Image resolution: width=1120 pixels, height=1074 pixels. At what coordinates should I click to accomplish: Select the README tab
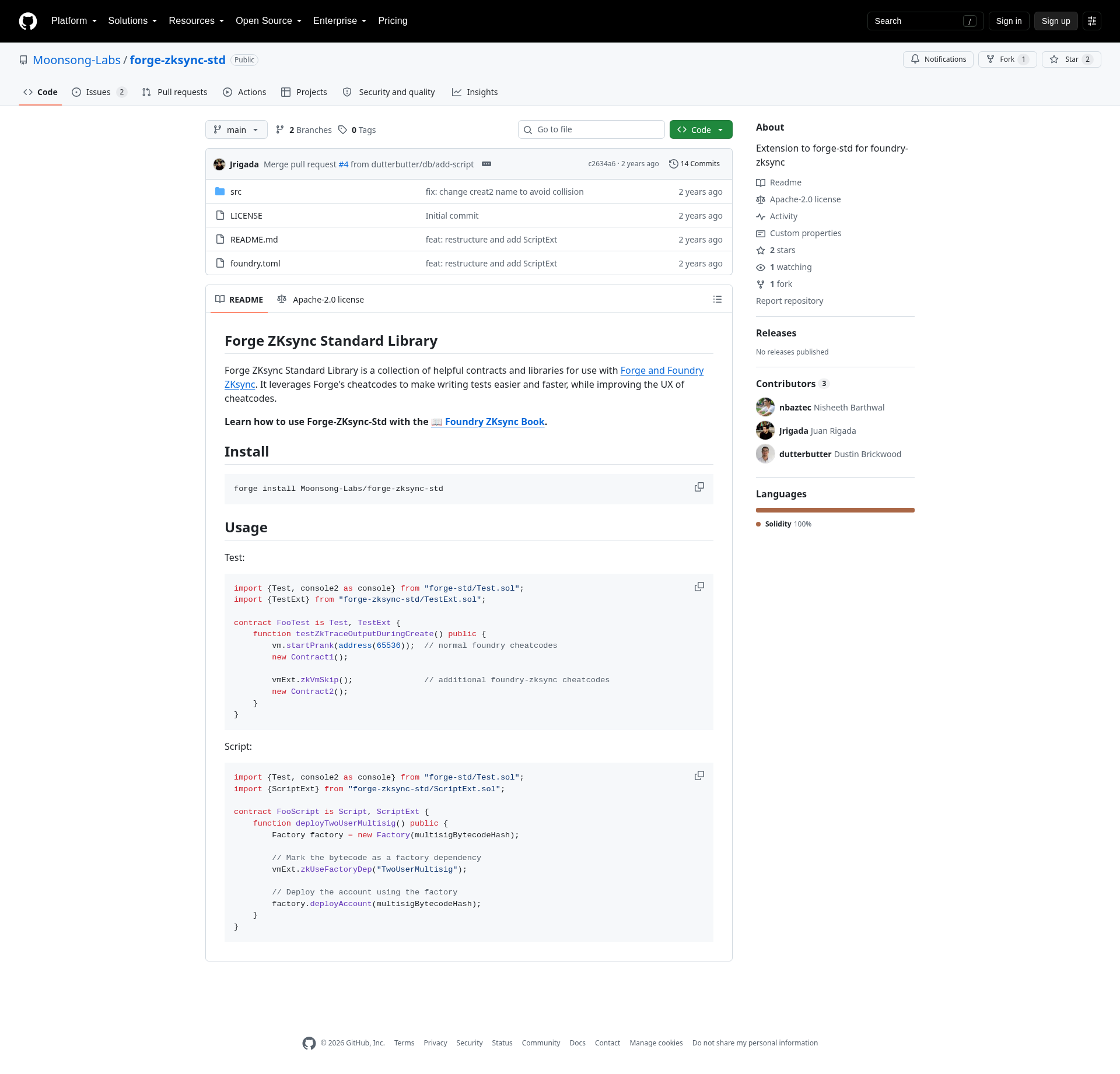239,299
